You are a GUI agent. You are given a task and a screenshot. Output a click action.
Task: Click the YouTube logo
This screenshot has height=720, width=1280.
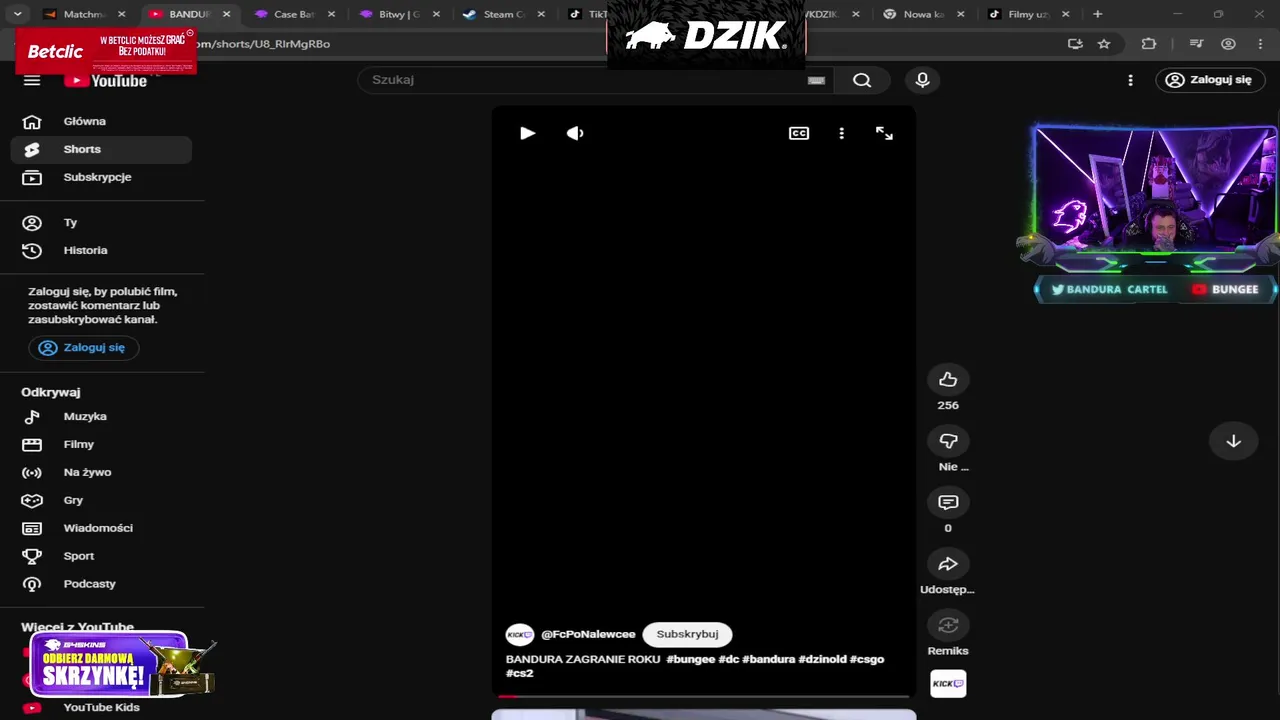coord(105,81)
